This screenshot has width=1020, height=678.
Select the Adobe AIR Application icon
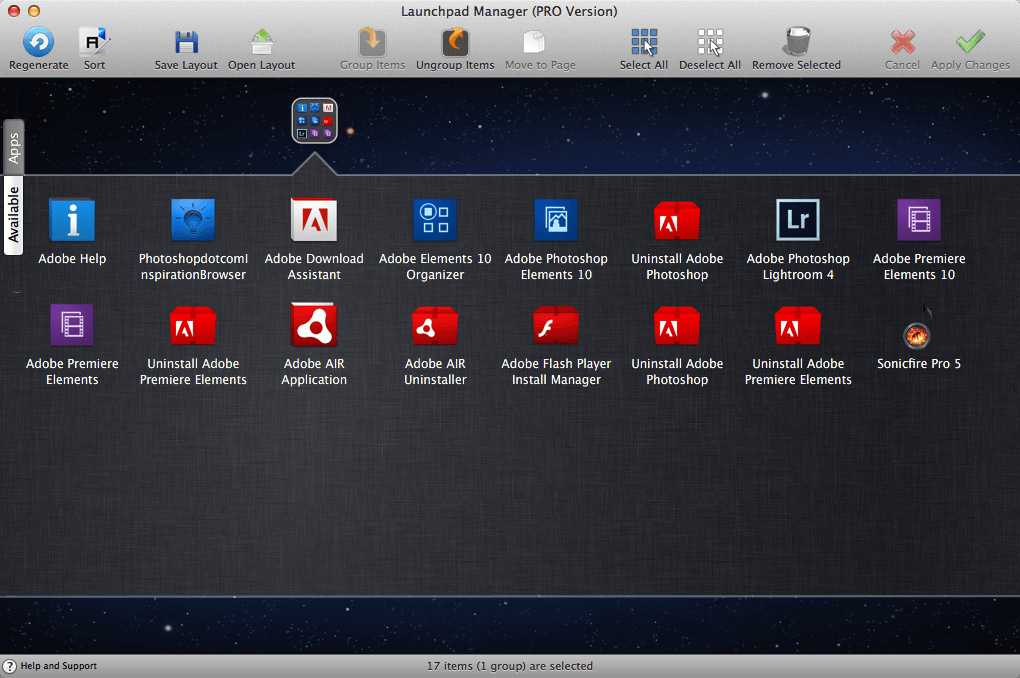pos(314,325)
